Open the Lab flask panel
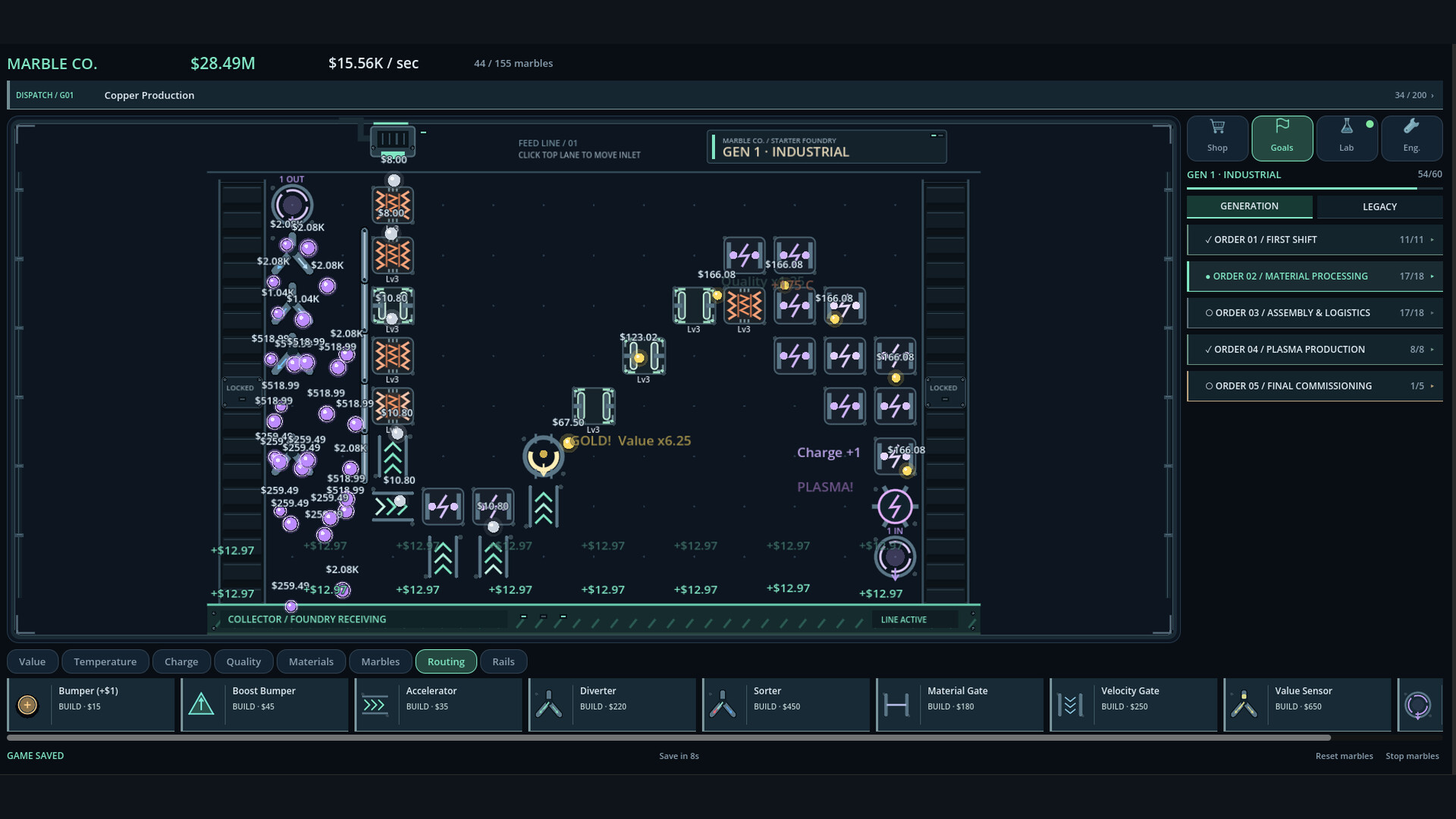 tap(1347, 138)
